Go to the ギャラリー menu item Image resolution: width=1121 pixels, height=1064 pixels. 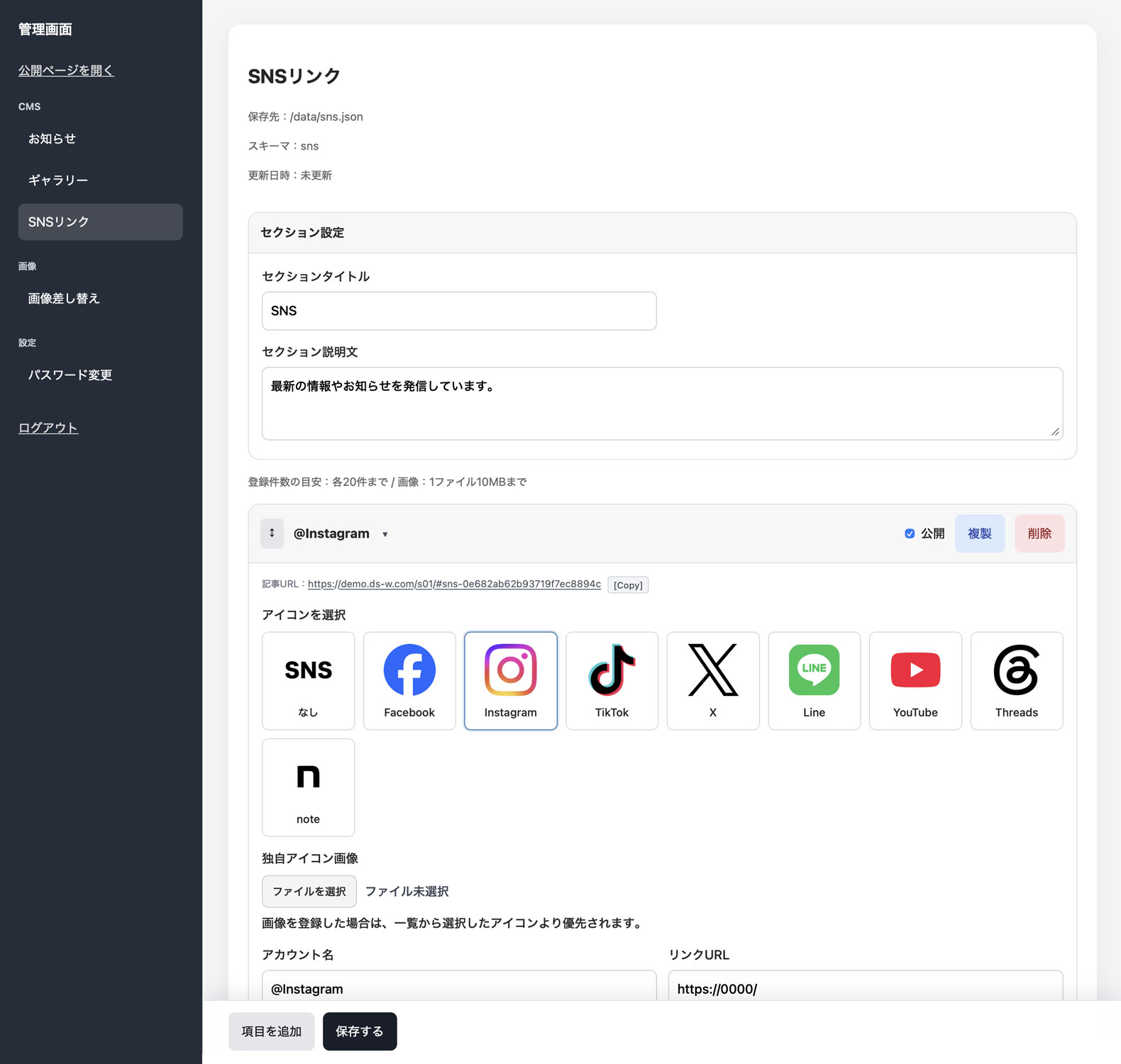point(100,180)
